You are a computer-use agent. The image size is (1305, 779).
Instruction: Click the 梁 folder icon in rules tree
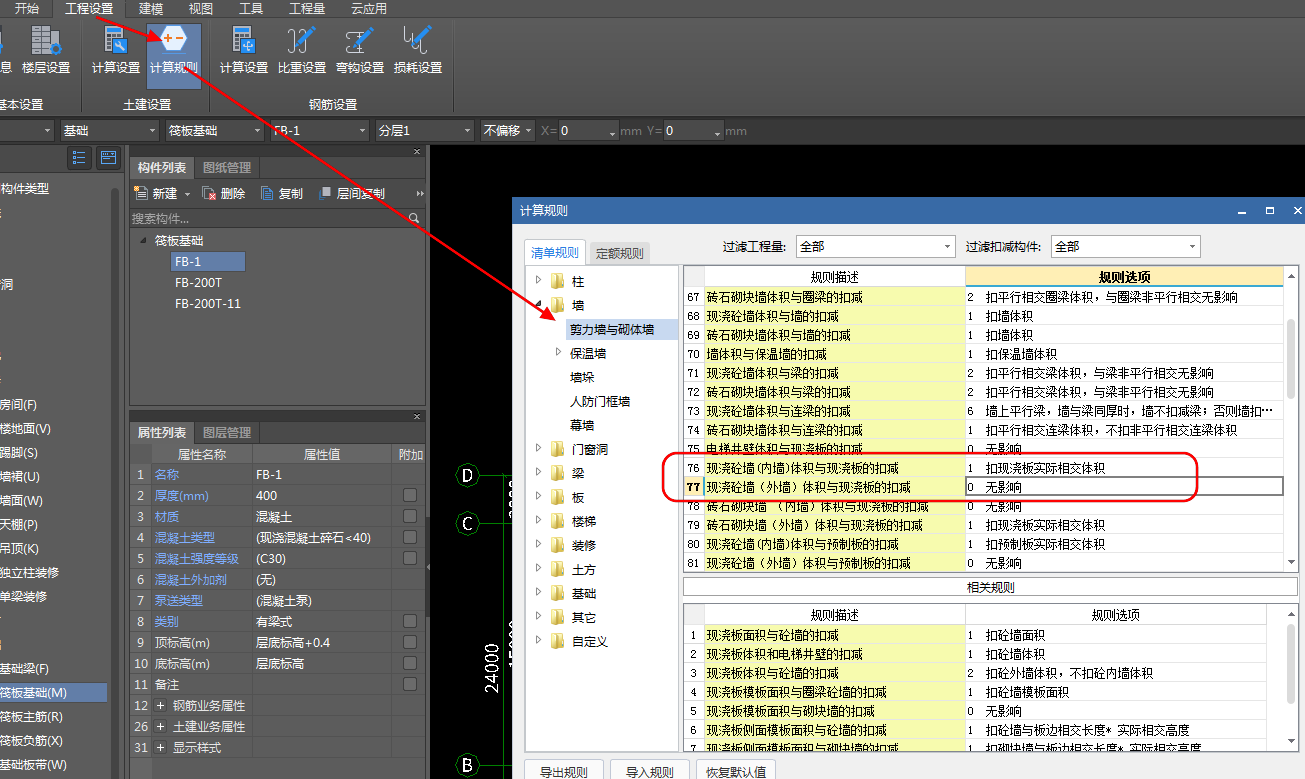(x=558, y=473)
